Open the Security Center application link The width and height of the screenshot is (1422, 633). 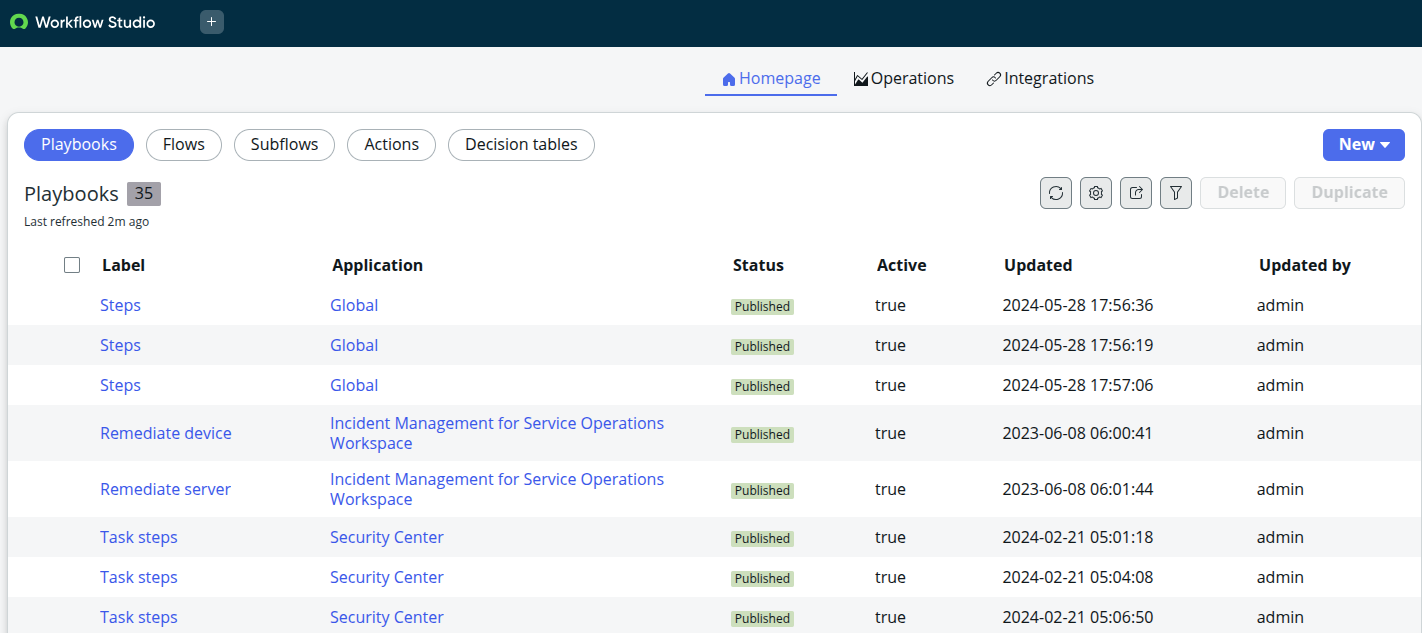(x=386, y=537)
